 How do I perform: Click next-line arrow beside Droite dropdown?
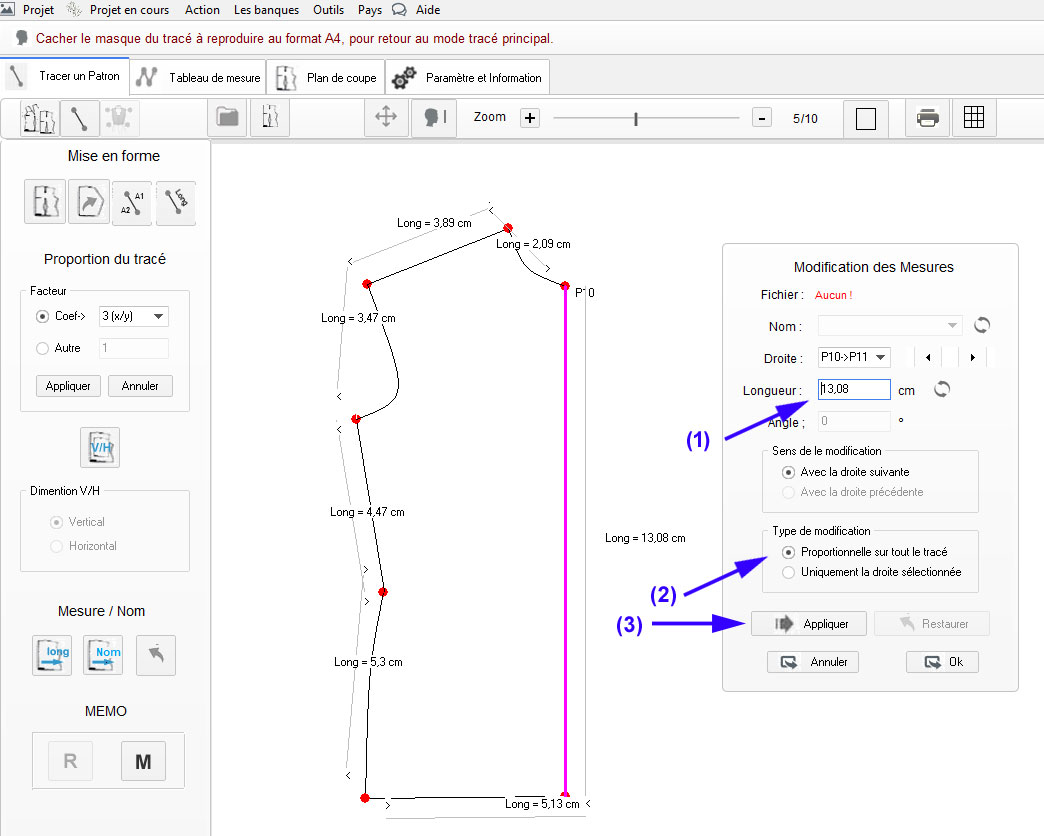tap(973, 357)
